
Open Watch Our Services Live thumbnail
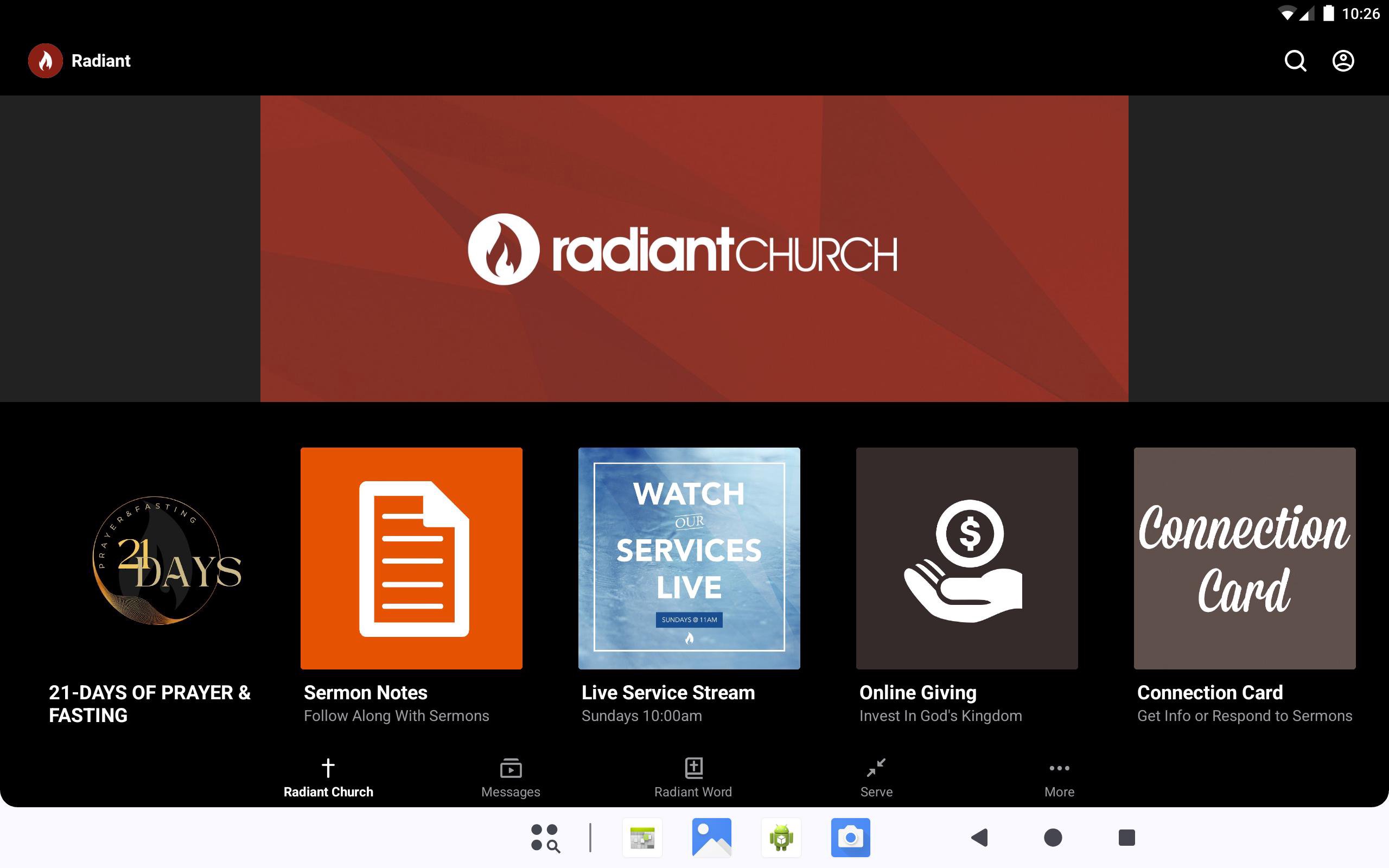[x=689, y=558]
